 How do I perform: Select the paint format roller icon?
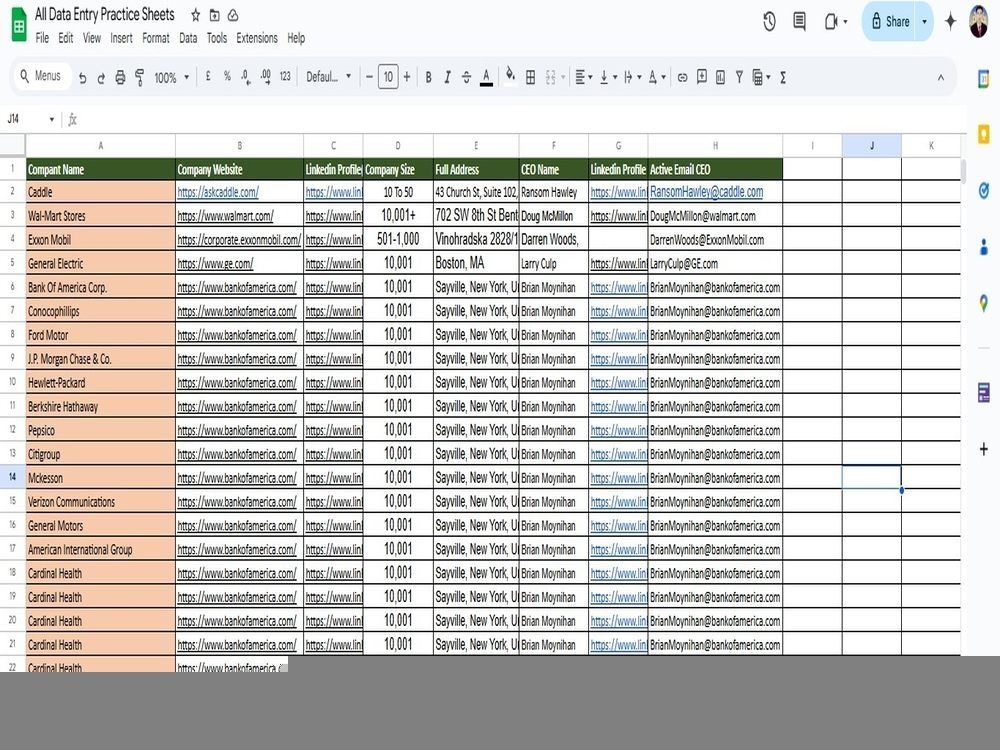tap(139, 78)
